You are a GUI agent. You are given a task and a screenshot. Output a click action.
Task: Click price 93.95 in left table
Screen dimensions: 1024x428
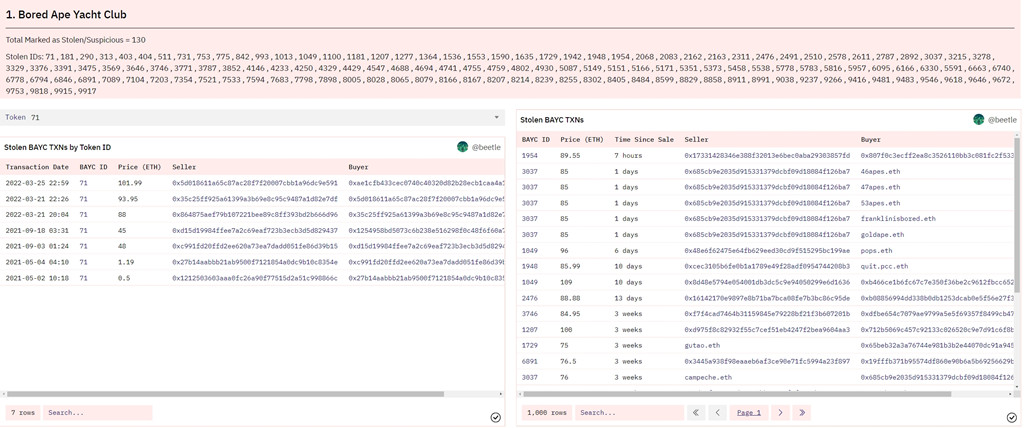click(127, 199)
